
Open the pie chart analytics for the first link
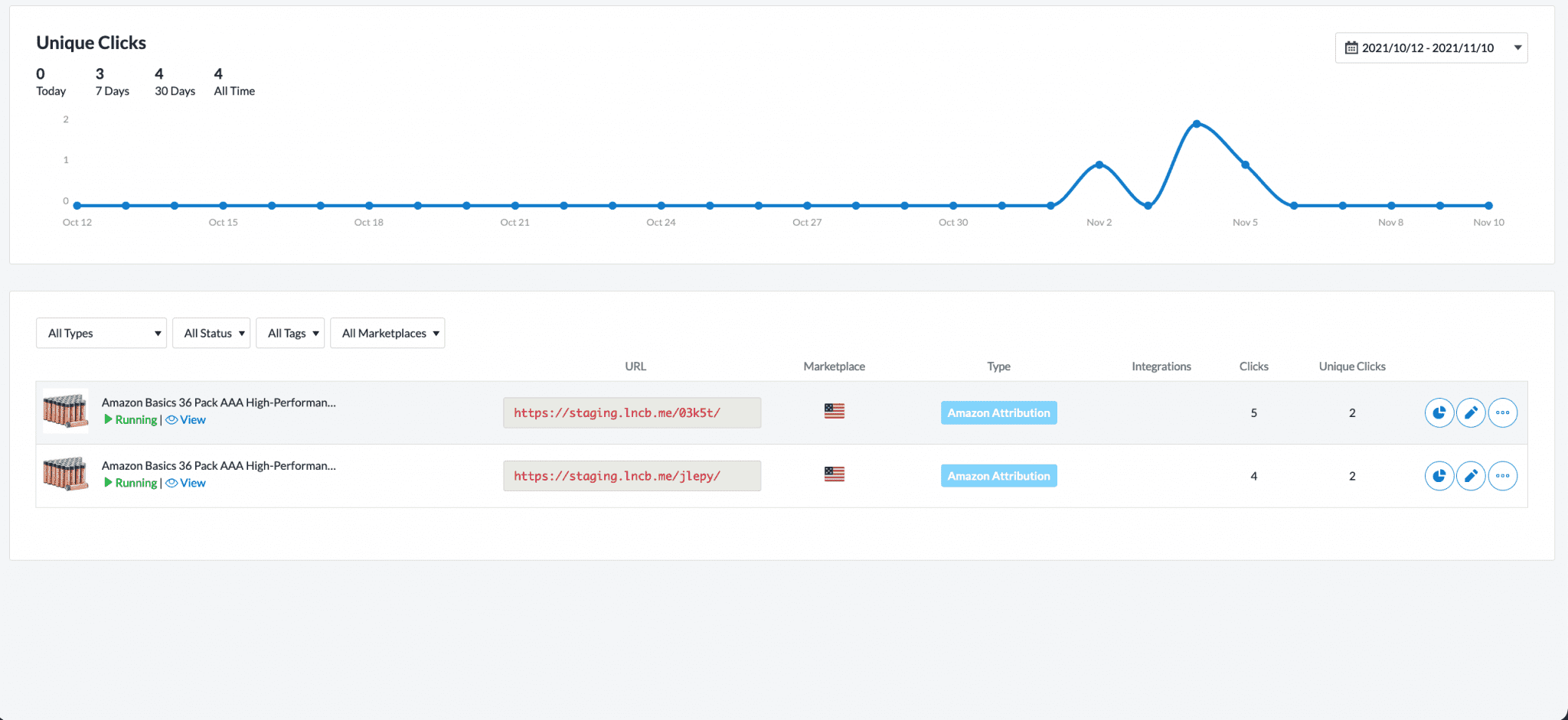(x=1439, y=412)
